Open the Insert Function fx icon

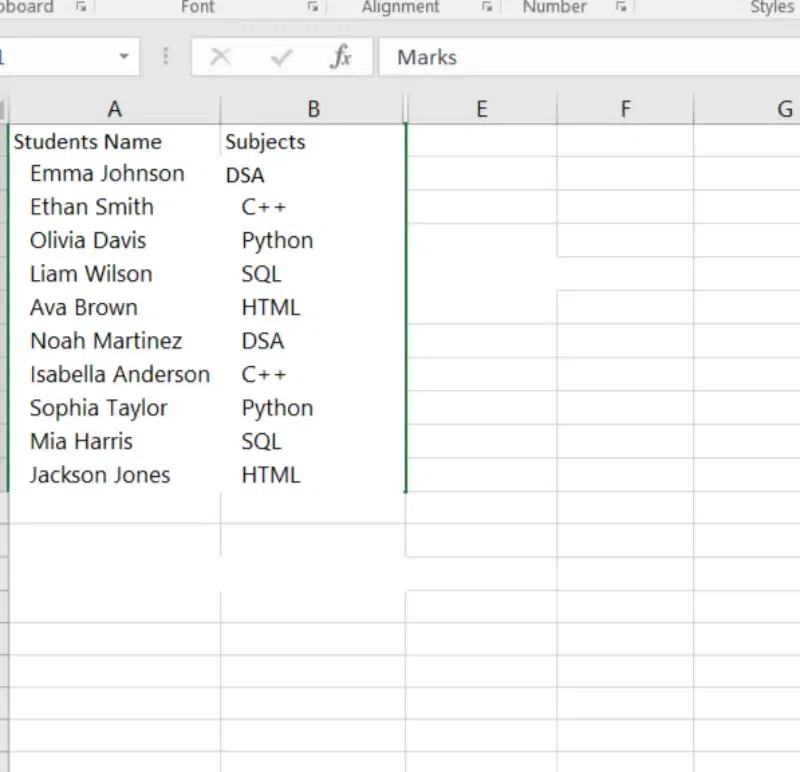pos(341,57)
